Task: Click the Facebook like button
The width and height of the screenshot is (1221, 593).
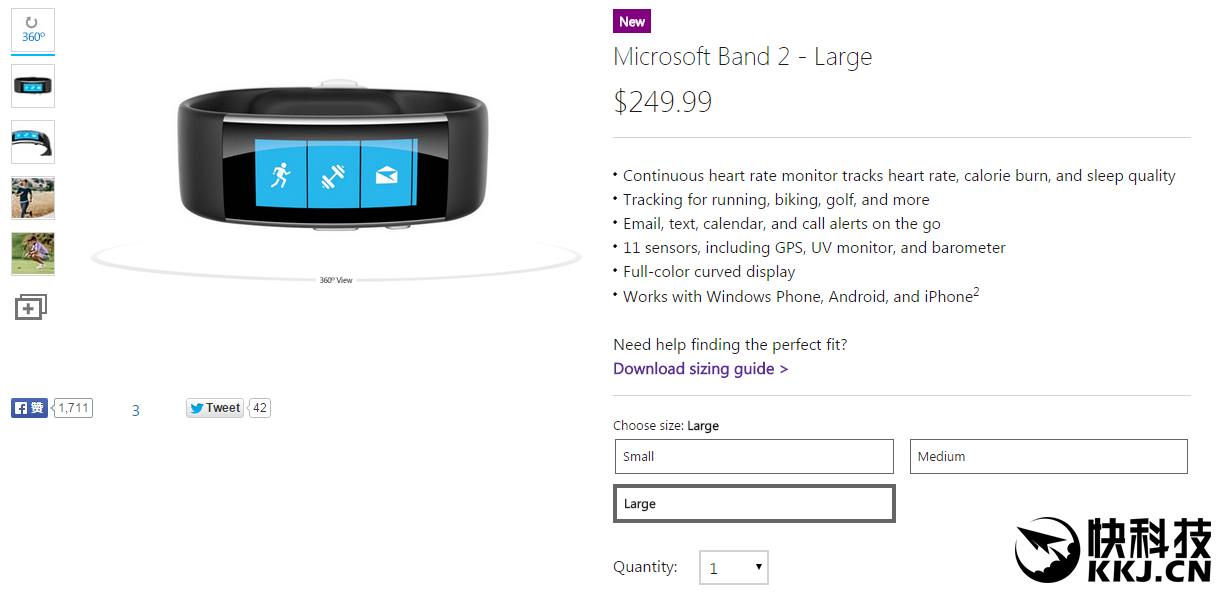Action: 29,408
